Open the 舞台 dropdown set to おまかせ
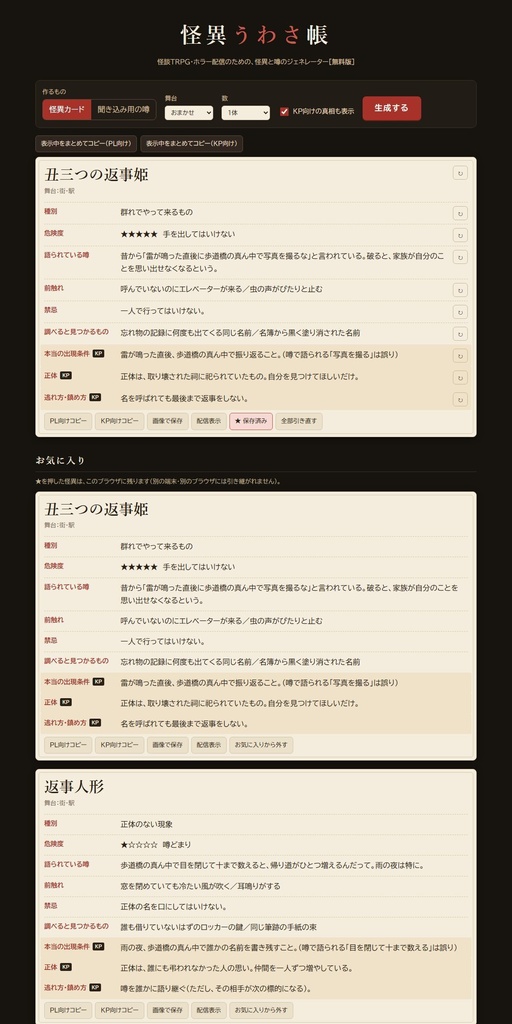The image size is (512, 1024). click(x=189, y=112)
